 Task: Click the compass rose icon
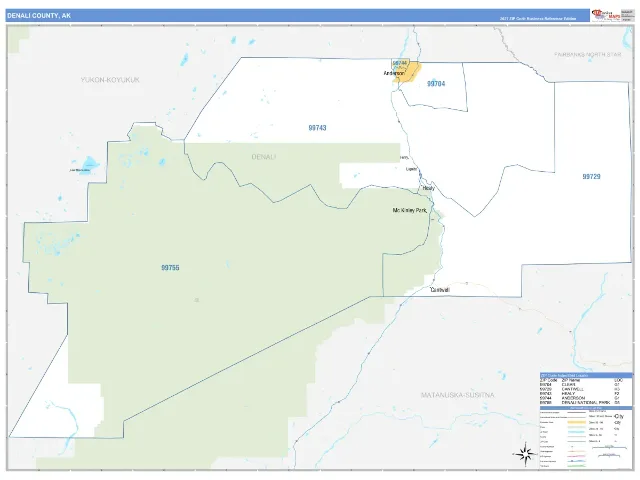pos(525,453)
